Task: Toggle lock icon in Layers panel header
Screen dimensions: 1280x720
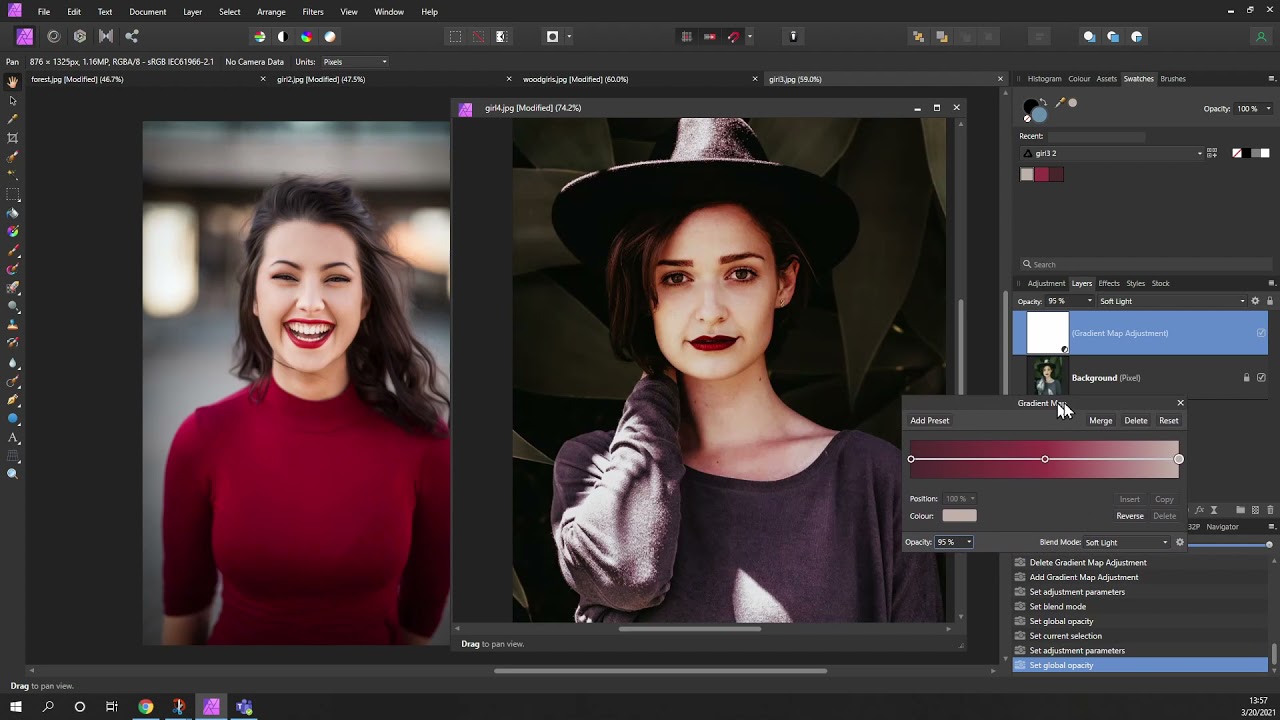Action: click(1270, 301)
